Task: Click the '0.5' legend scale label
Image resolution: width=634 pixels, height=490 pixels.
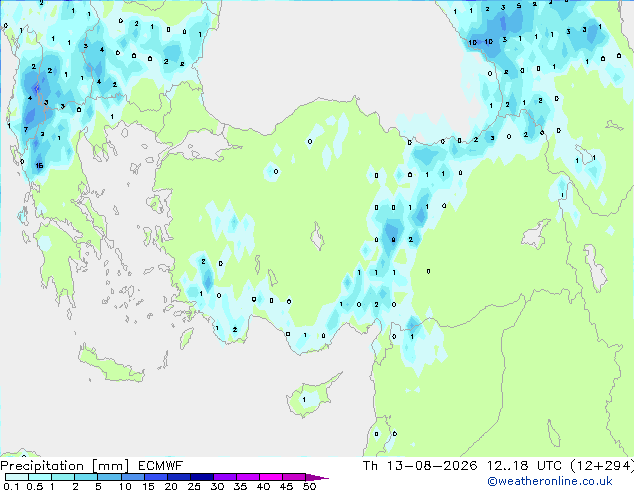Action: [35, 486]
